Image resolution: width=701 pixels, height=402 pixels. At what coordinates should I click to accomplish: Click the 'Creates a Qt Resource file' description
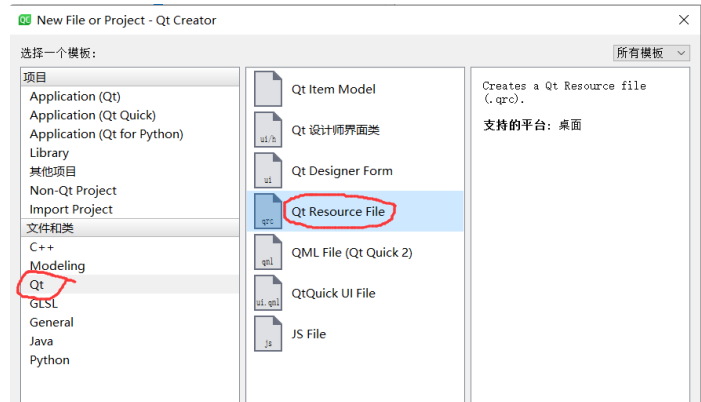[x=564, y=92]
